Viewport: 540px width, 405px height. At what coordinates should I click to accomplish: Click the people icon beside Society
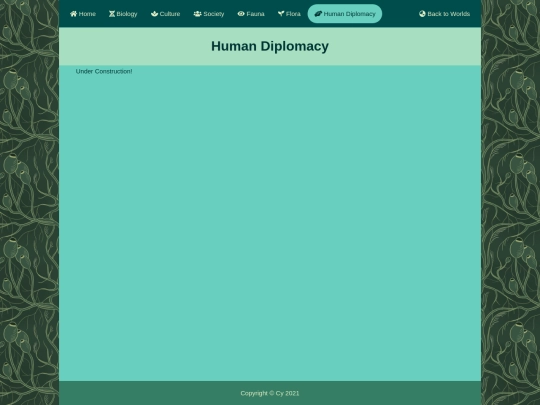coord(197,14)
